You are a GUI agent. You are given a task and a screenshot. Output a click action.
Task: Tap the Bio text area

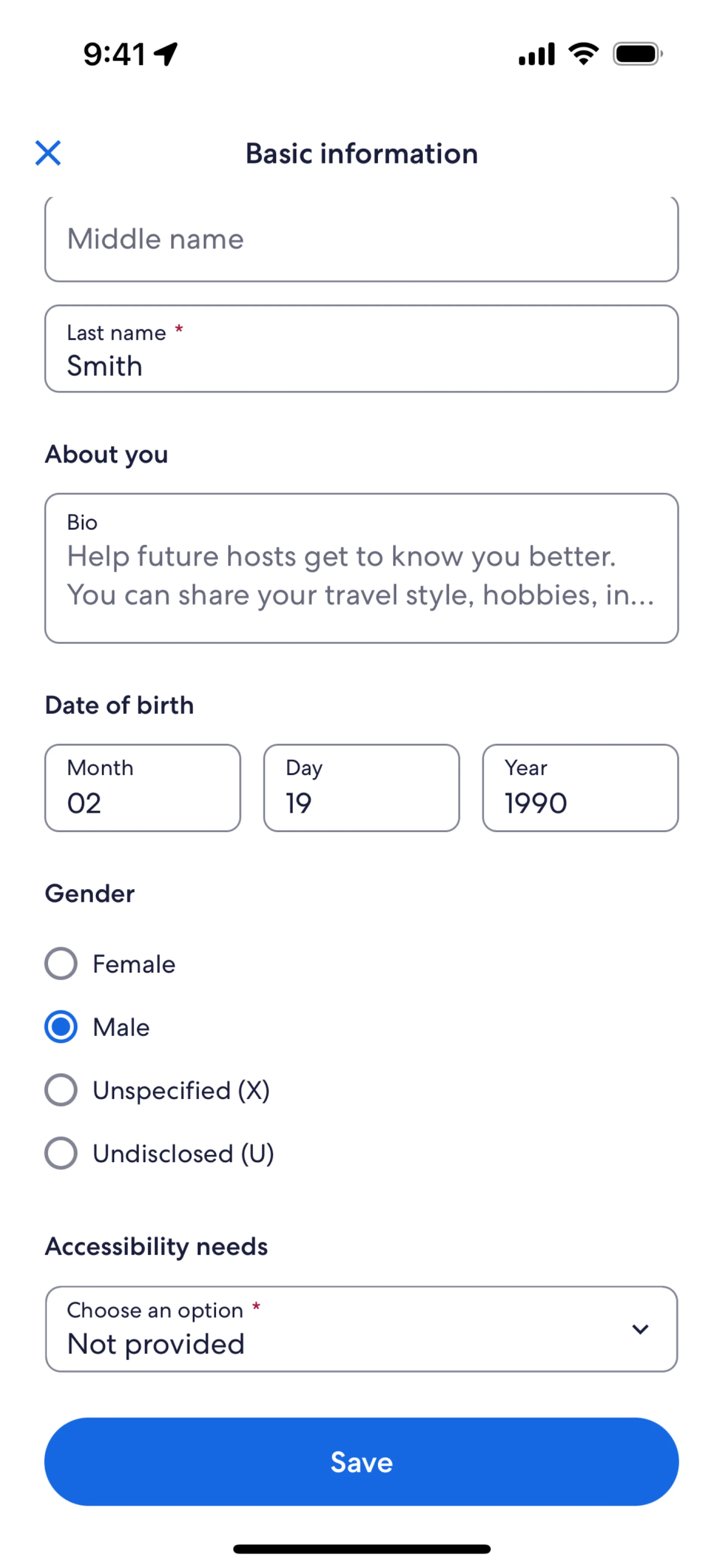[361, 569]
